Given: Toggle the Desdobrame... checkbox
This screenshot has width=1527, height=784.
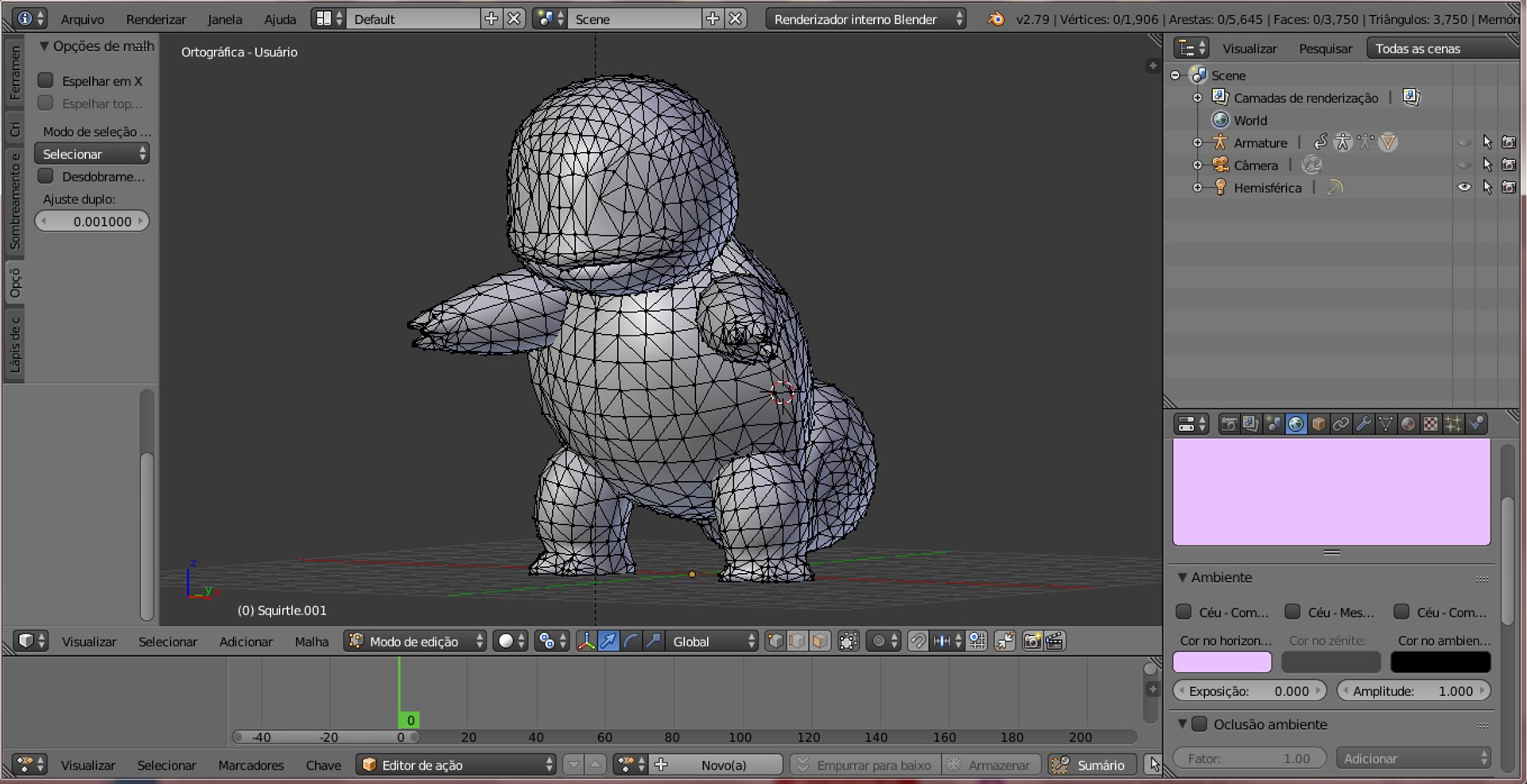Looking at the screenshot, I should pos(46,176).
